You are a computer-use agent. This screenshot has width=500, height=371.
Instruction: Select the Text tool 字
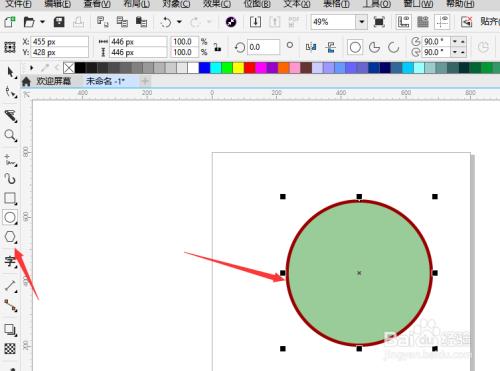tap(10, 262)
